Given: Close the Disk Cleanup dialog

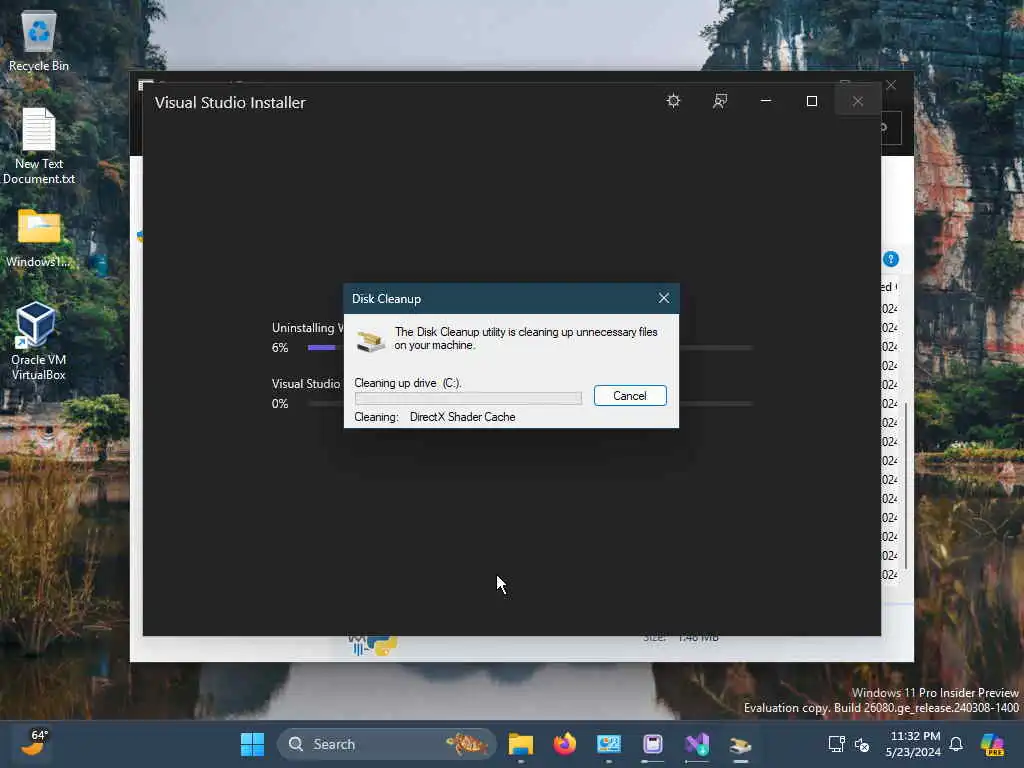Looking at the screenshot, I should pos(664,298).
